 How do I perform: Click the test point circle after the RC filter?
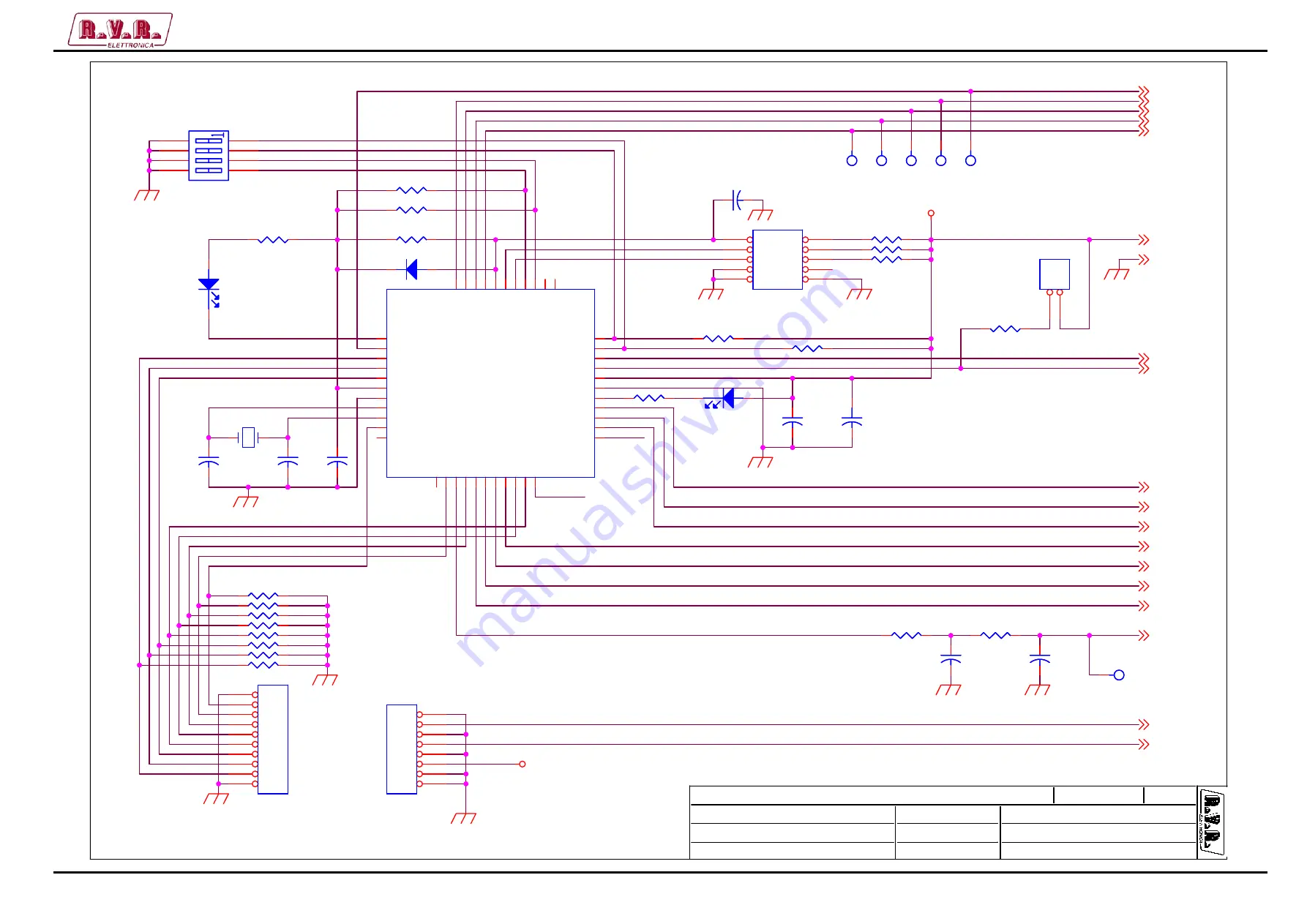coord(1119,675)
